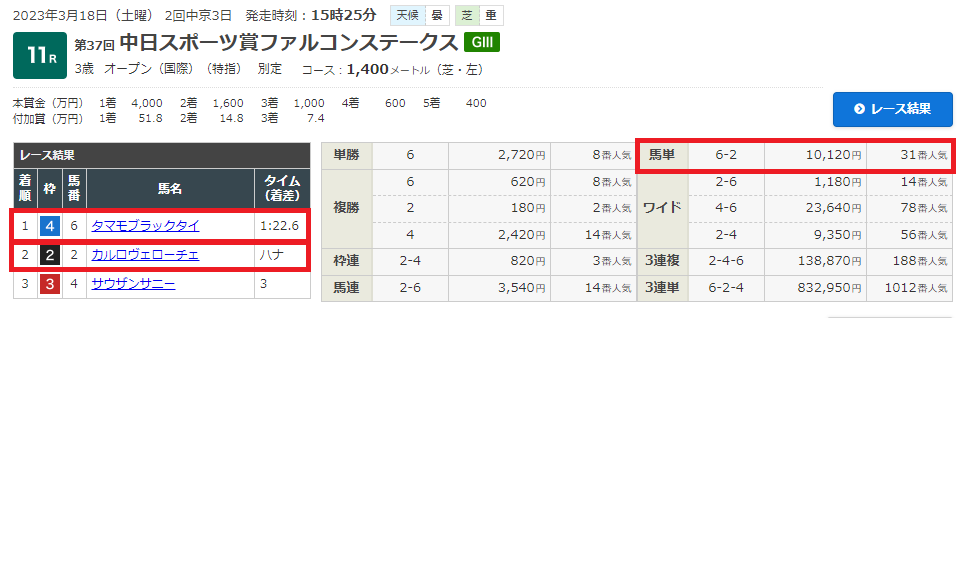Open the タマモブラックタイ horse link
Screen dimensions: 965x579
tap(145, 226)
